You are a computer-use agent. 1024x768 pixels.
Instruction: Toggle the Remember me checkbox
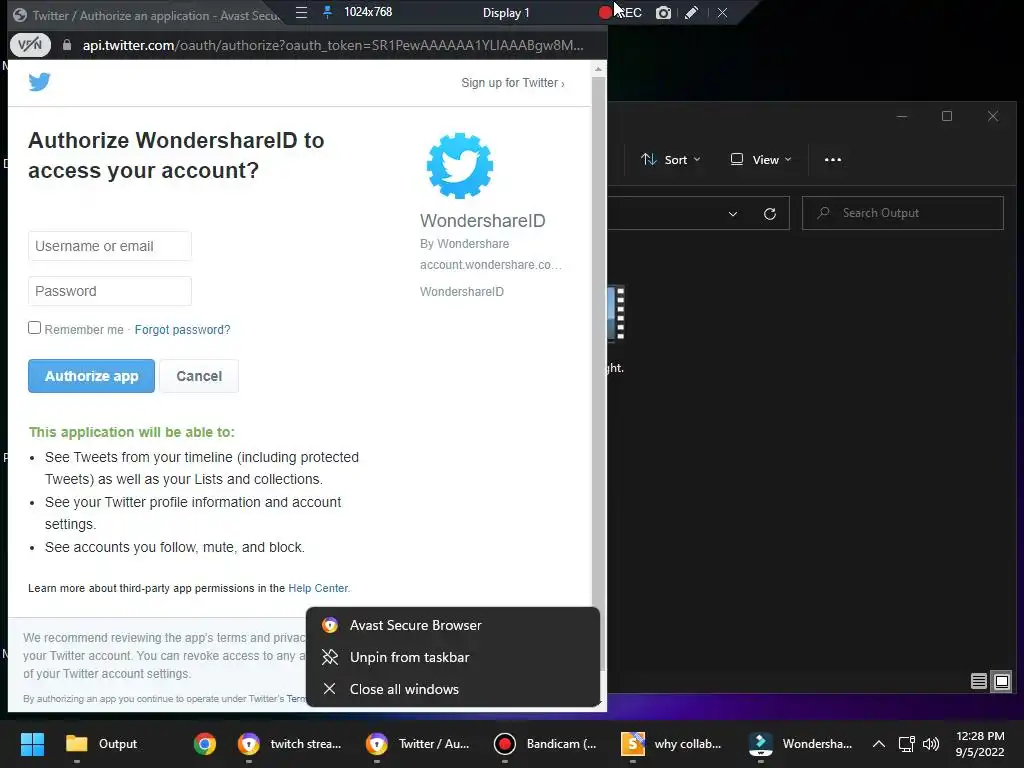click(x=35, y=328)
